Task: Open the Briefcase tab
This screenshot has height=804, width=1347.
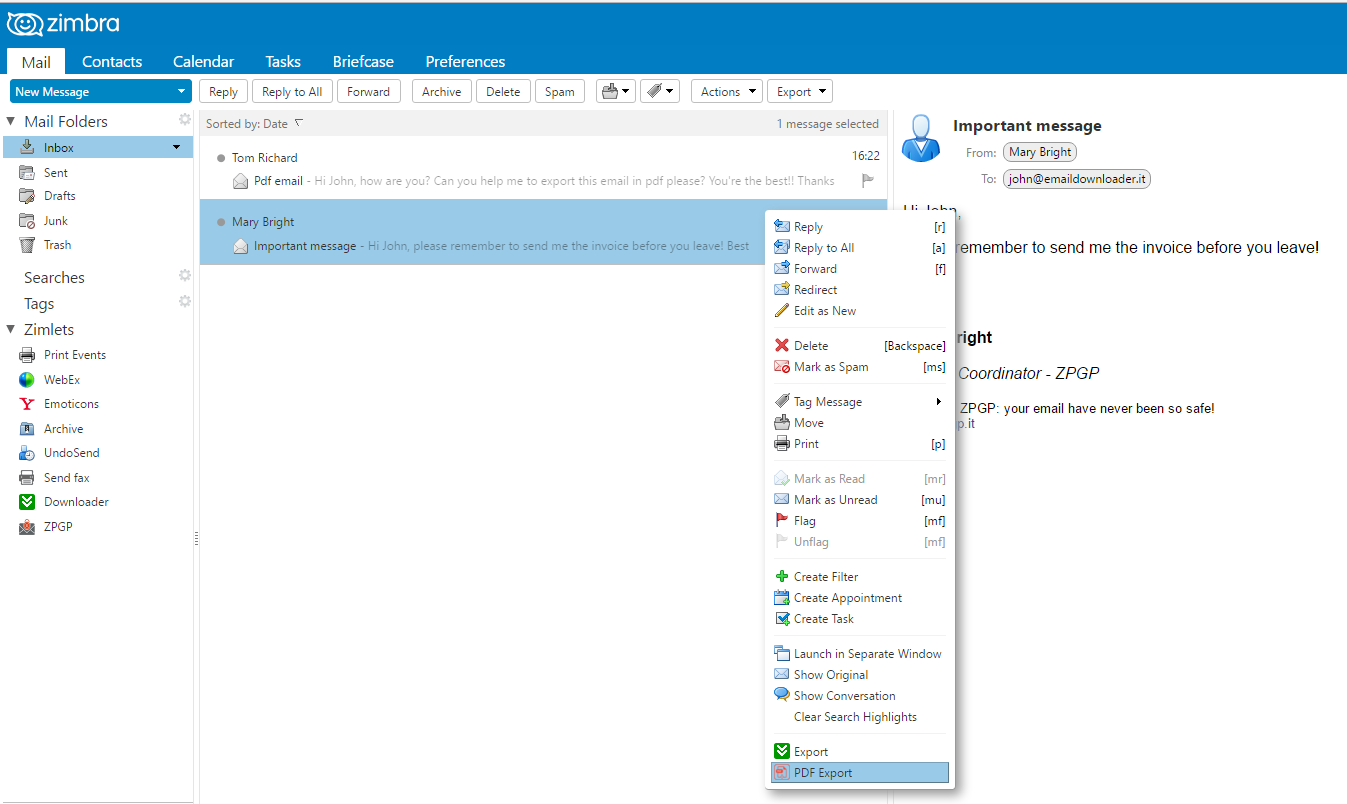Action: pos(363,61)
